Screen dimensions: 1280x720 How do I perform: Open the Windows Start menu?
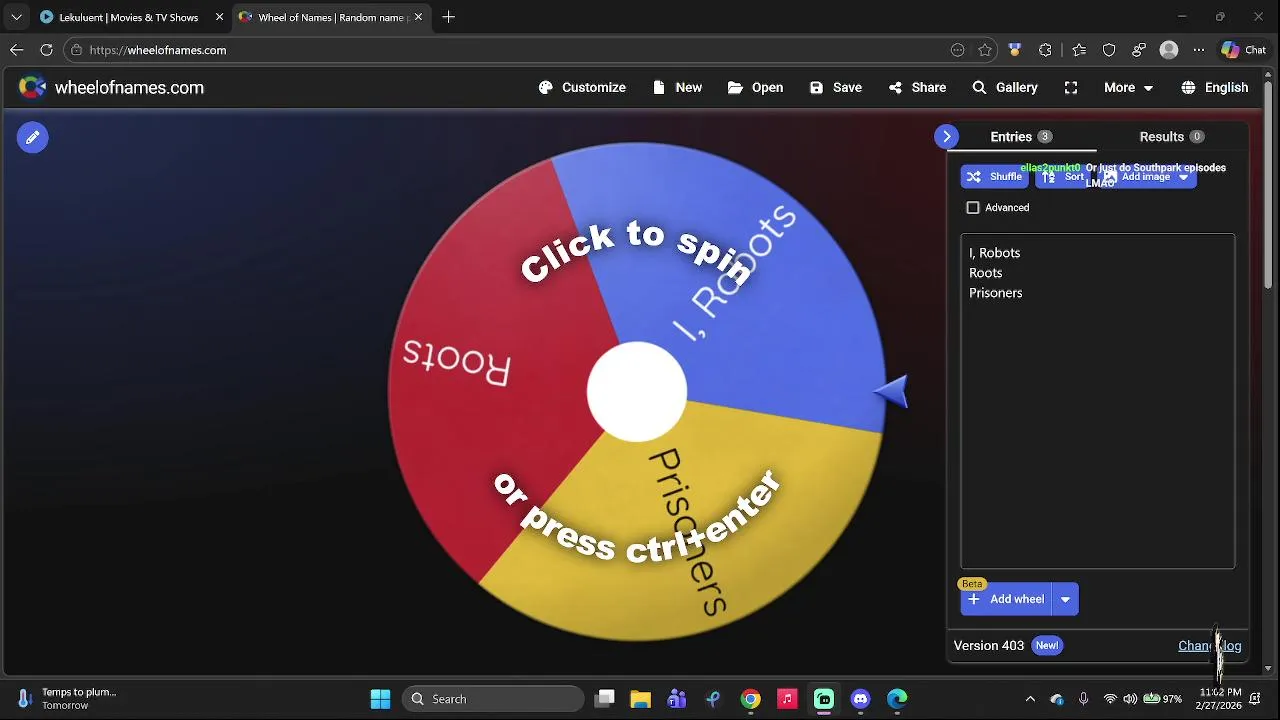tap(381, 699)
